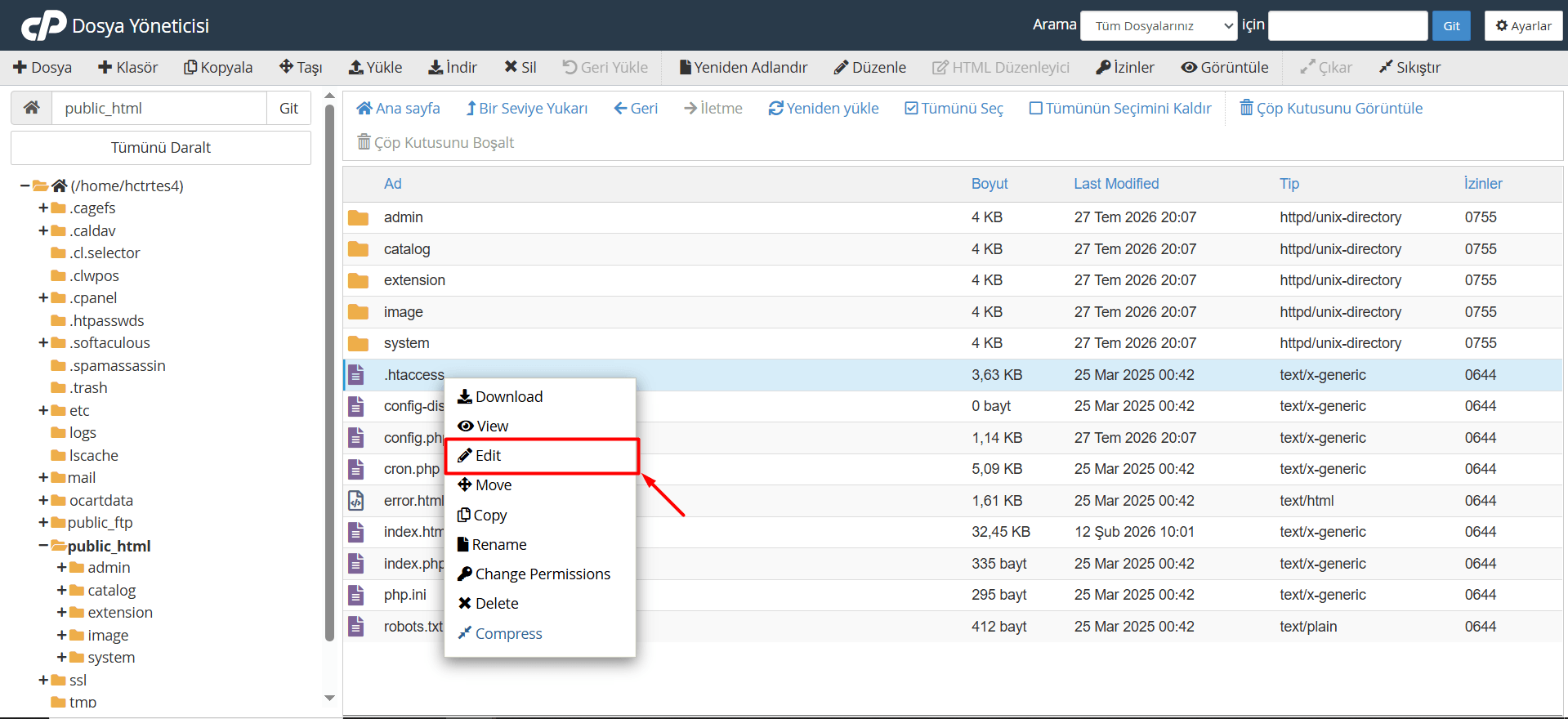Click the error.html file icon
Image resolution: width=1568 pixels, height=719 pixels.
pos(356,501)
